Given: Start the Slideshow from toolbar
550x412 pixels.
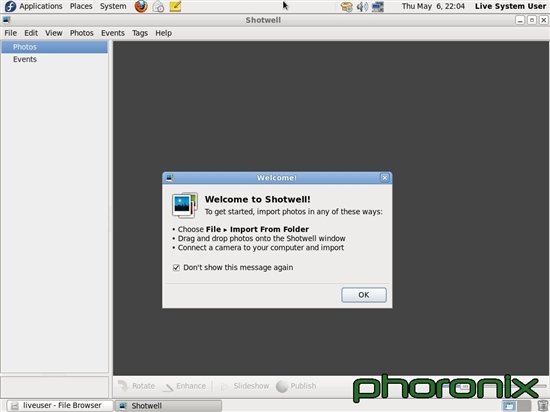Looking at the screenshot, I should click(244, 386).
